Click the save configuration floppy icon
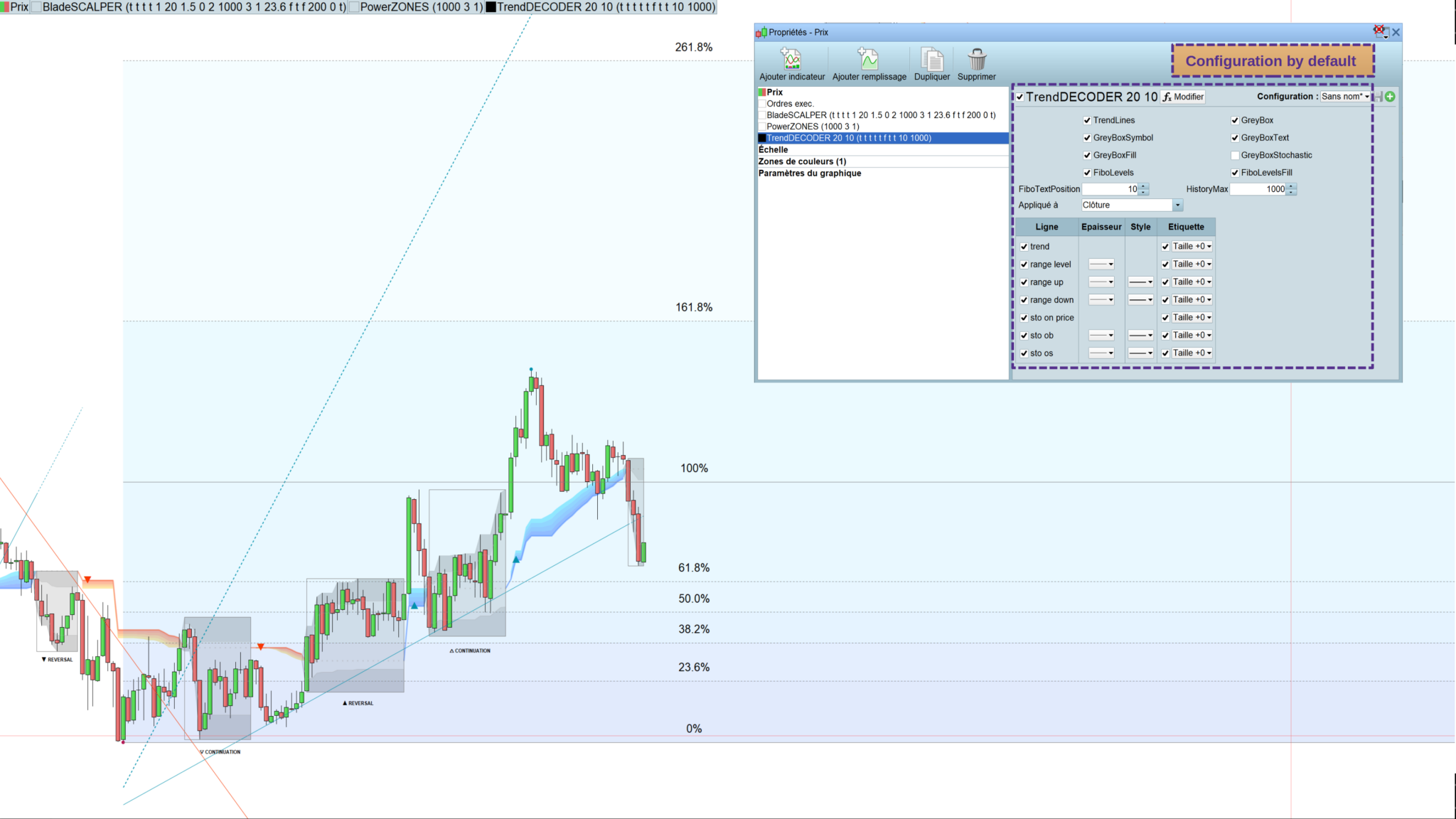Image resolution: width=1456 pixels, height=819 pixels. pos(1378,97)
